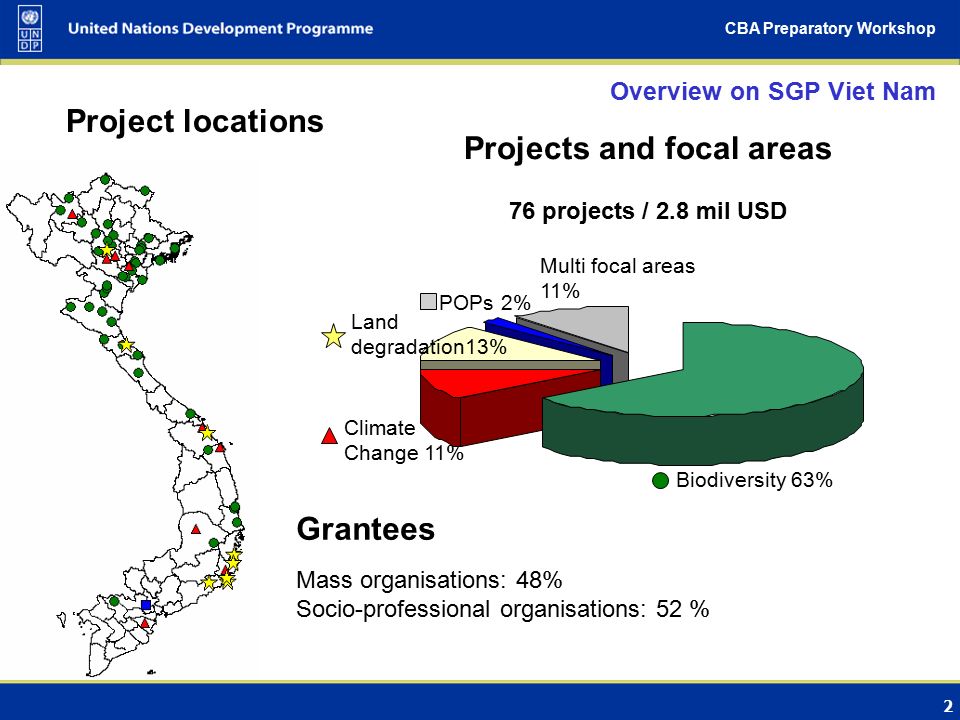Click the yellow star Land degradation legend icon
Screen dimensions: 960x720
click(x=333, y=336)
